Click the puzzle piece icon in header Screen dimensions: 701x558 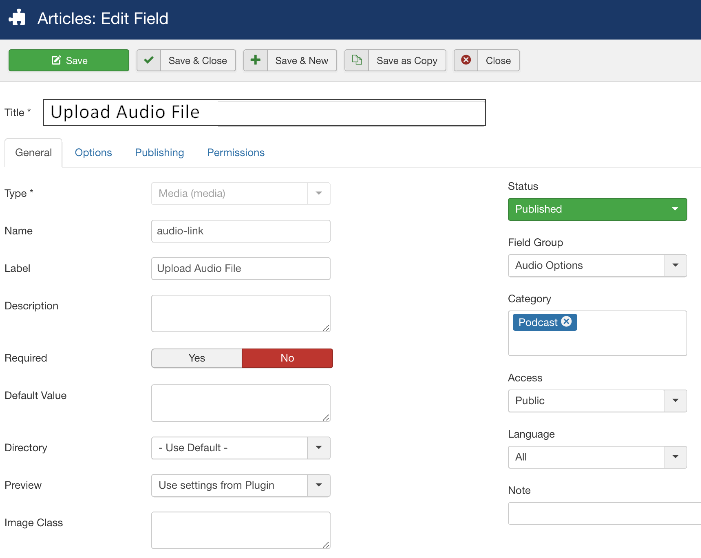(x=17, y=18)
